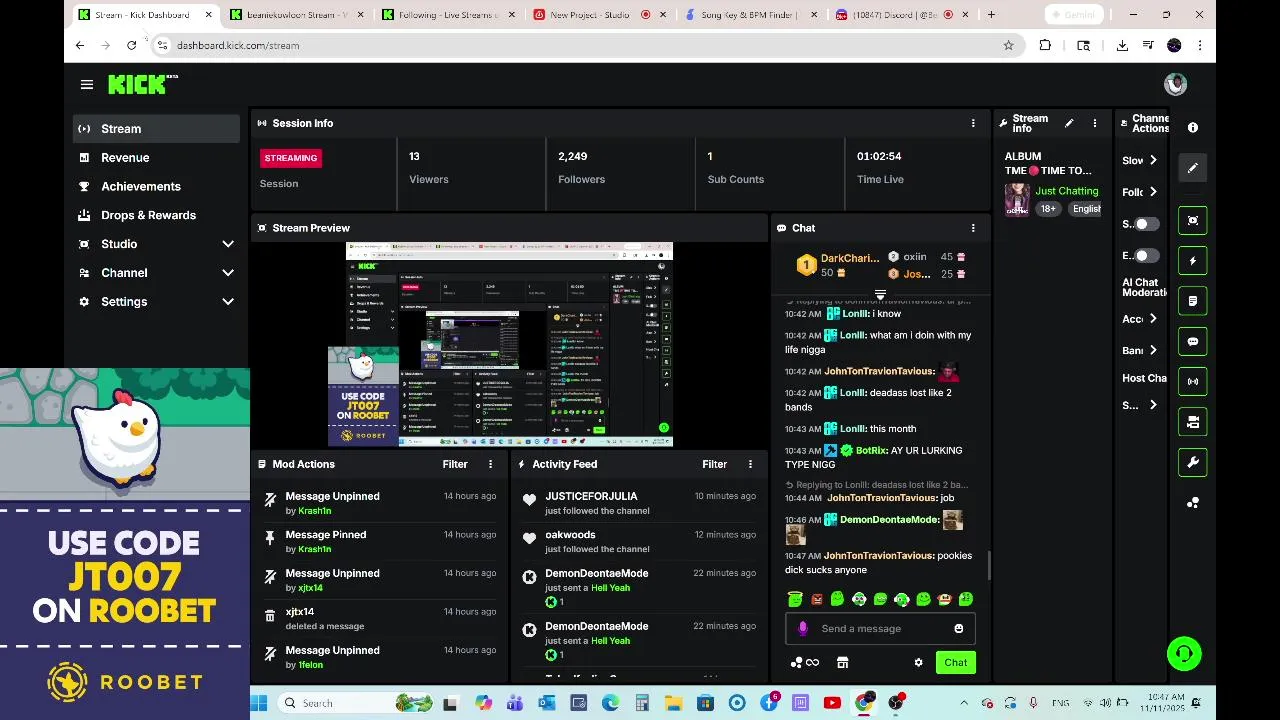Pick the angry red emote in quick emotes

point(816,600)
